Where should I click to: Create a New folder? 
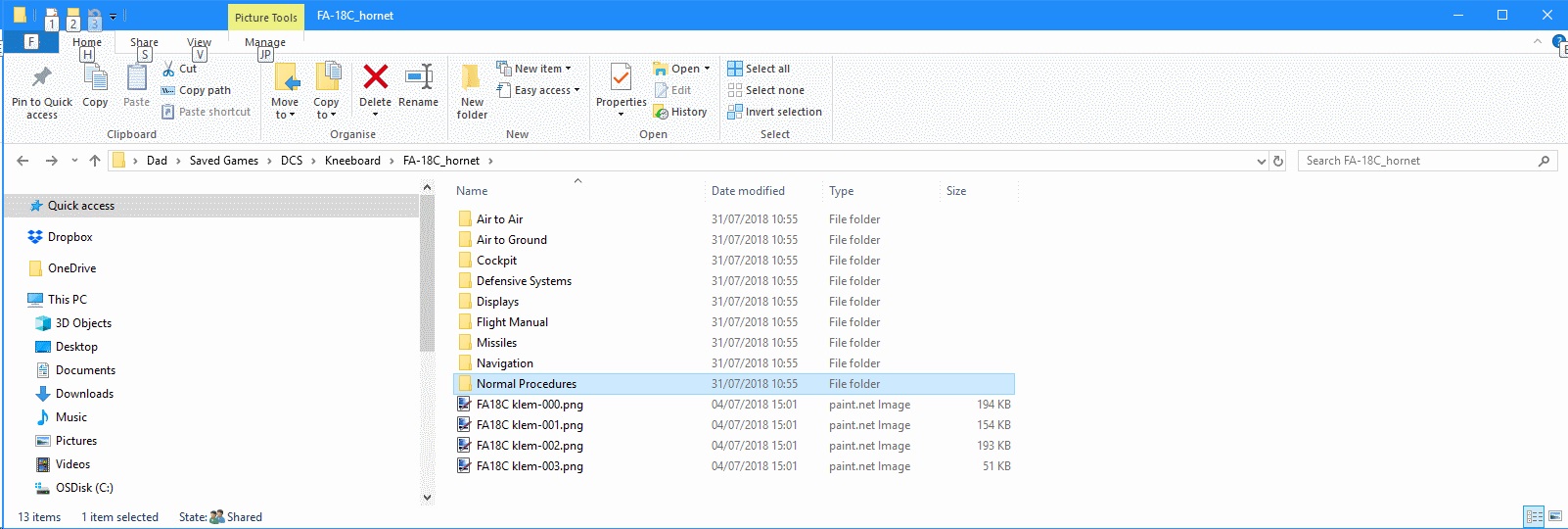click(472, 91)
